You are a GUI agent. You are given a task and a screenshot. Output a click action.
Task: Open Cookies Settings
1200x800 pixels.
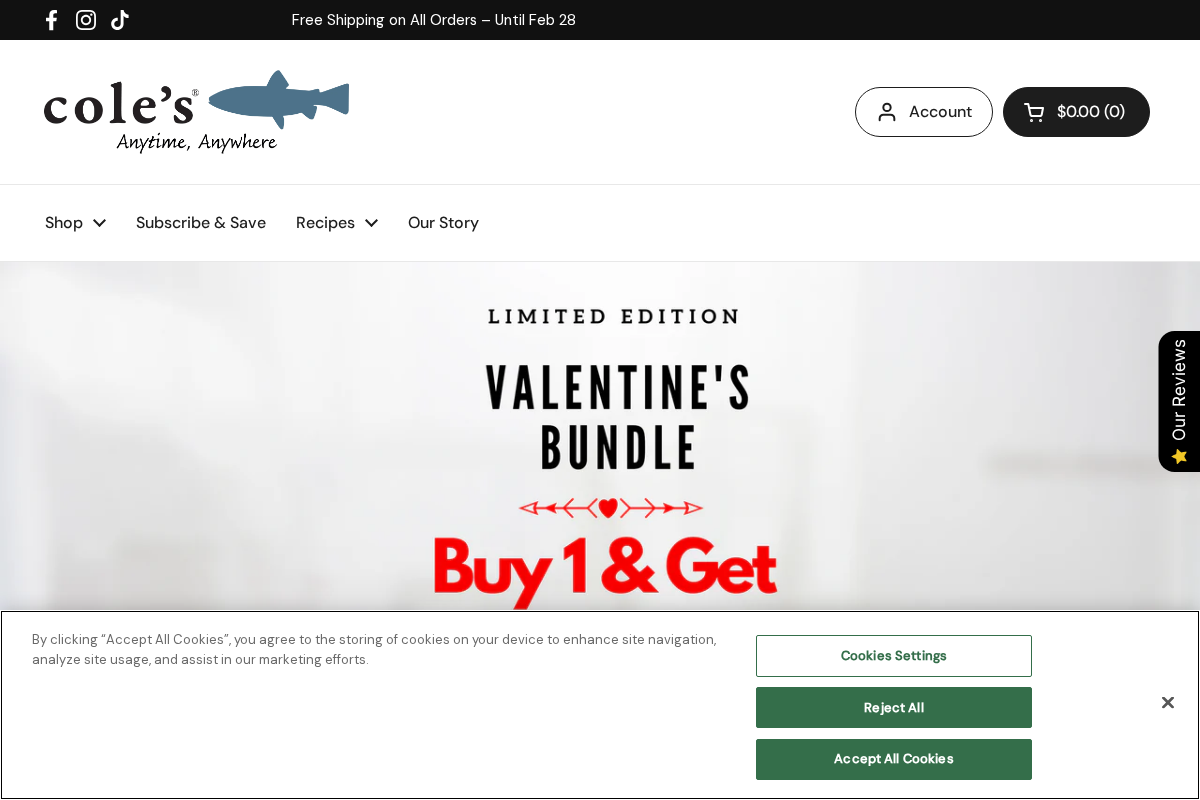[x=893, y=655]
